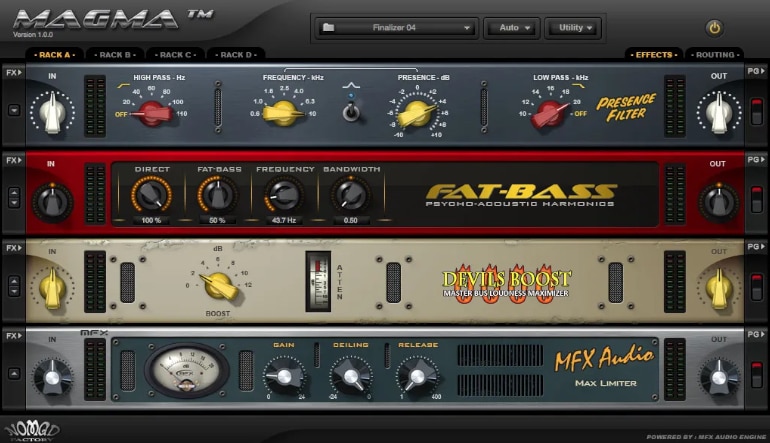This screenshot has width=770, height=443.
Task: Click the Devils Boost yellow Boost knob
Action: (218, 288)
